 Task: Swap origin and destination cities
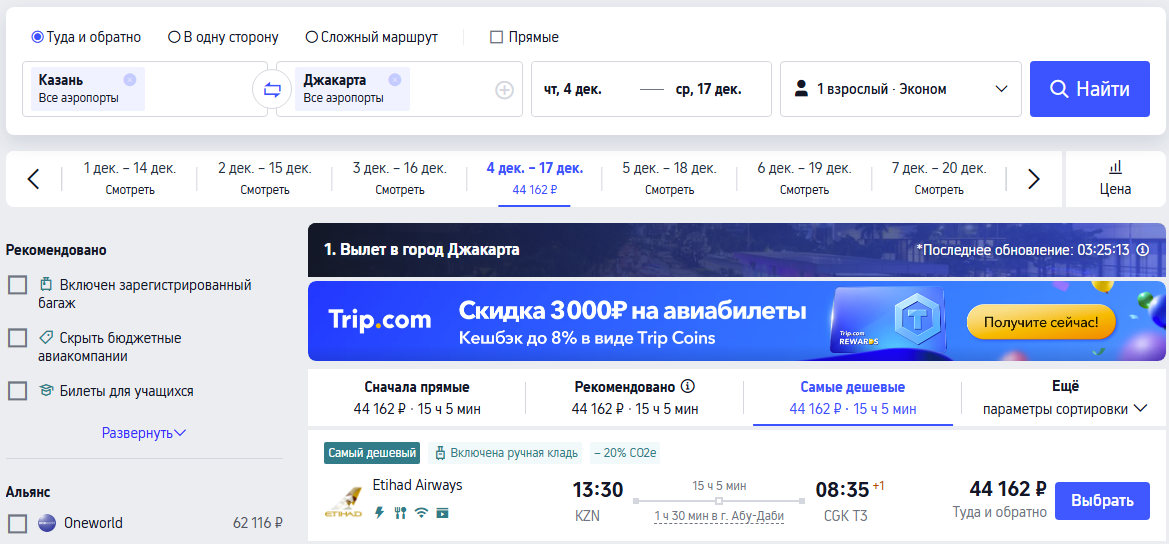(x=272, y=89)
